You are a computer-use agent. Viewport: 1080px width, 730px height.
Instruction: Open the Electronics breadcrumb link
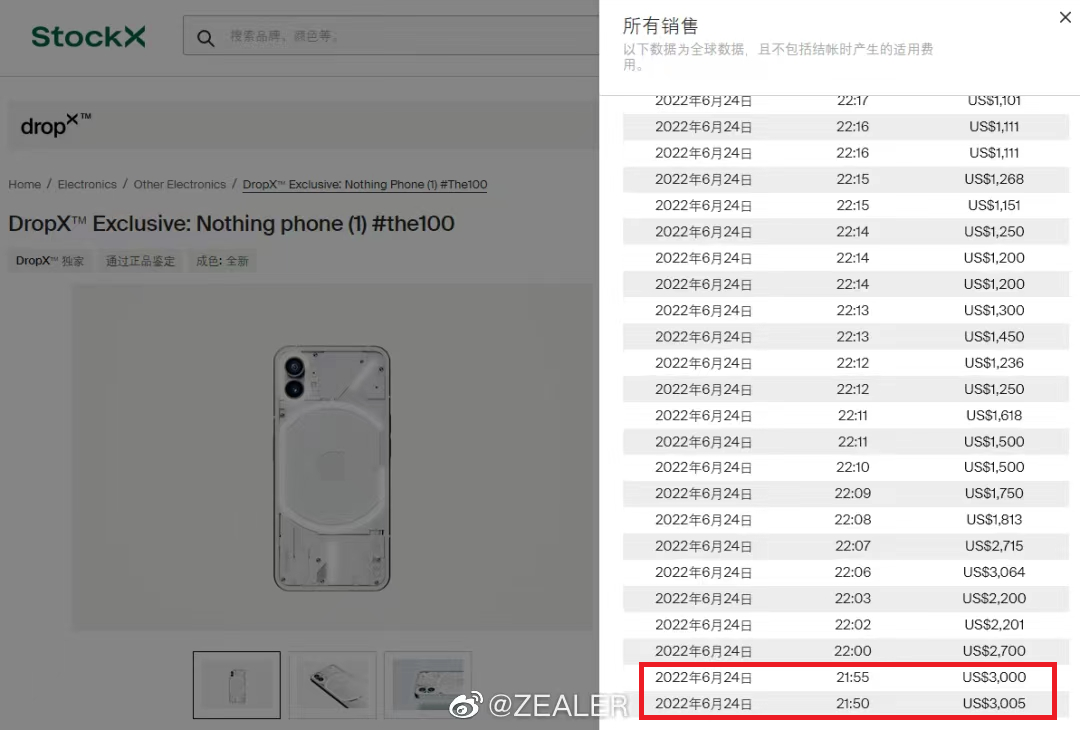[87, 185]
